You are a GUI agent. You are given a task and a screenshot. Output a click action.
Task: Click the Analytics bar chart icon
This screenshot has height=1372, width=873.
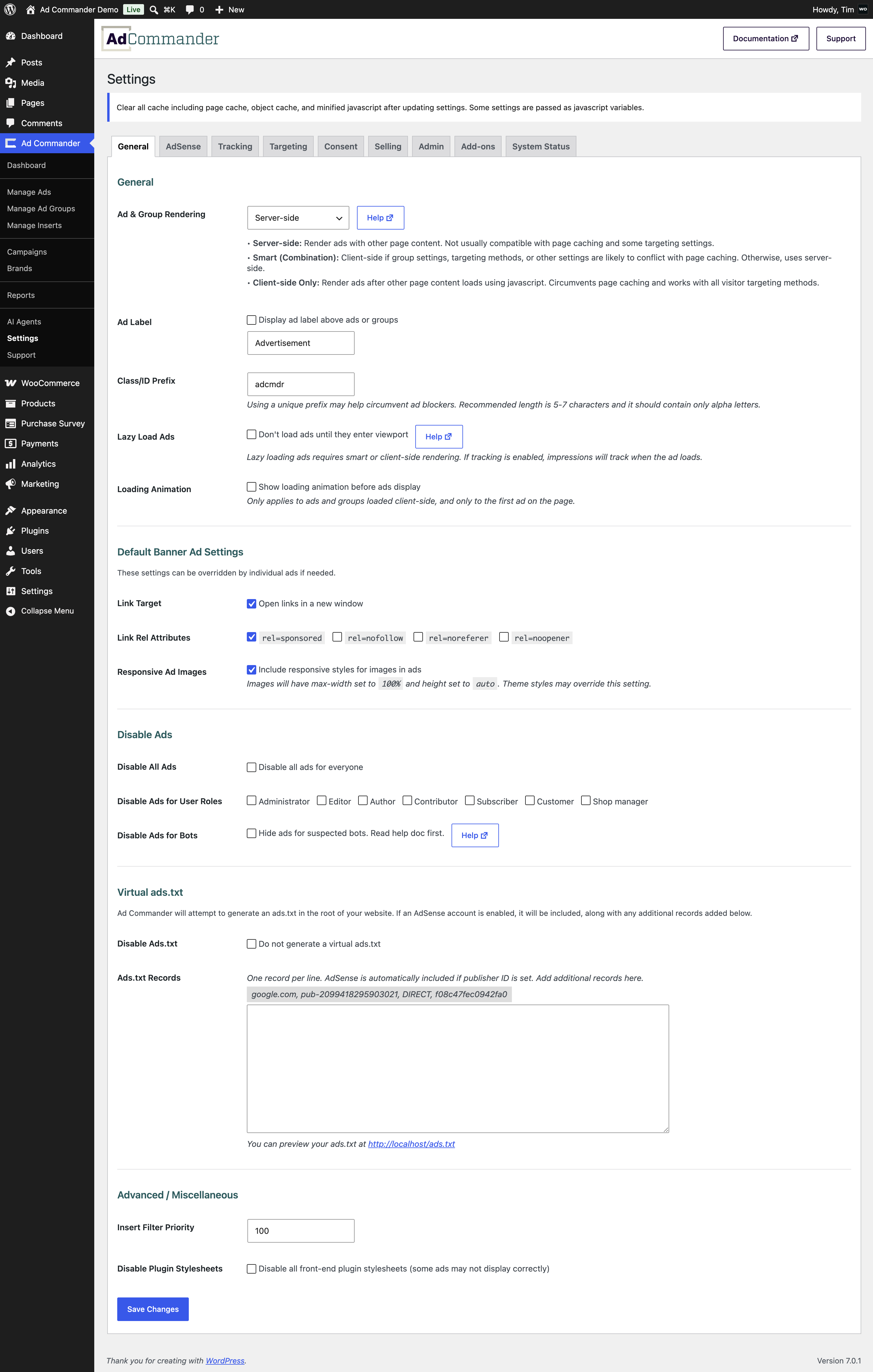(10, 464)
